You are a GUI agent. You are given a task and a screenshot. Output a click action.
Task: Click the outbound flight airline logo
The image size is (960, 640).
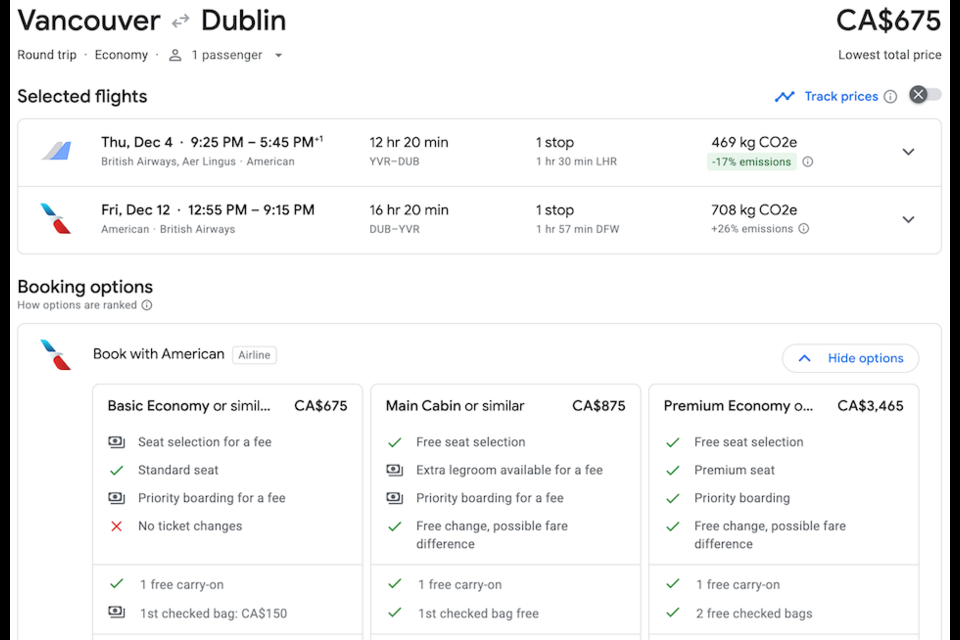click(56, 151)
